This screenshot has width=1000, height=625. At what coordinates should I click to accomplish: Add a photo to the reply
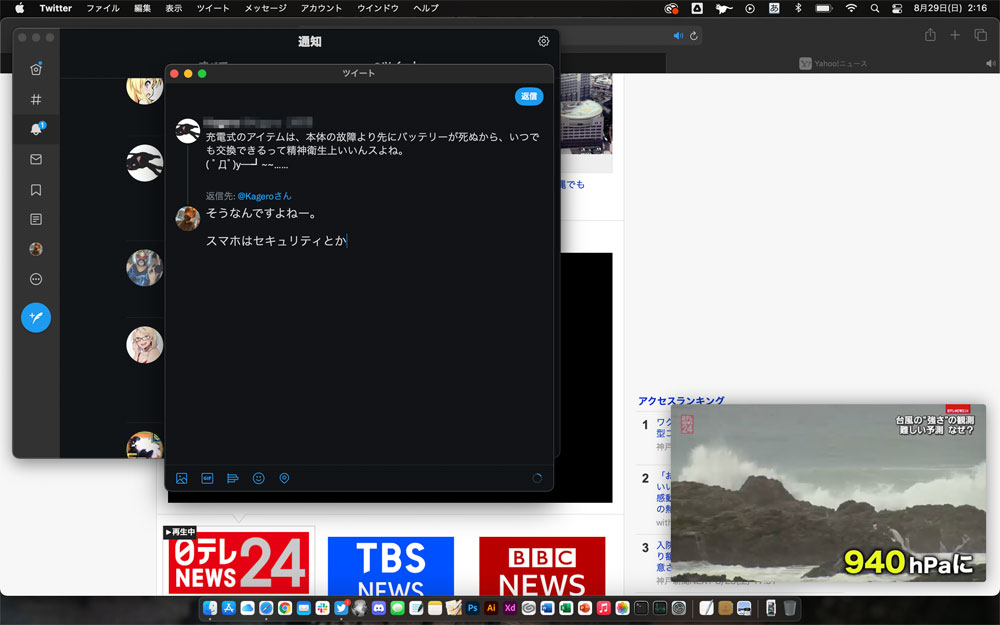coord(182,478)
